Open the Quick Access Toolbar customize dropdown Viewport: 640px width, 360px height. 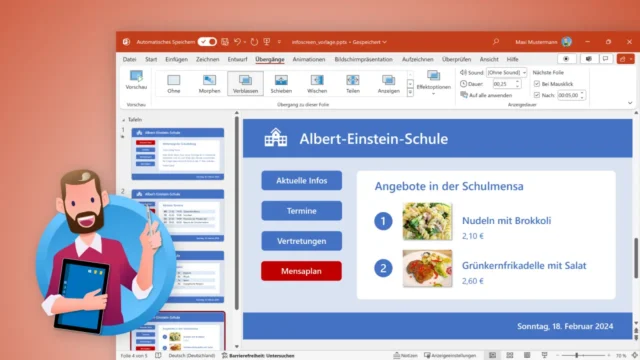280,42
